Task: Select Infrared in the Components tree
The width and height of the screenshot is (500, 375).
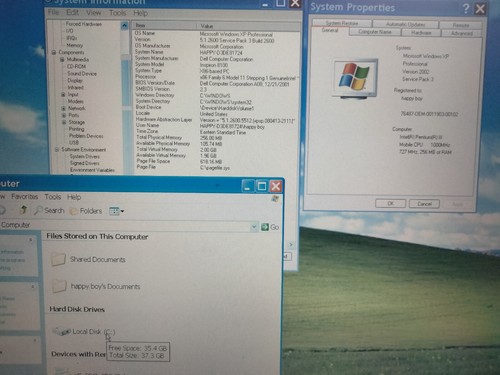Action: coord(76,88)
